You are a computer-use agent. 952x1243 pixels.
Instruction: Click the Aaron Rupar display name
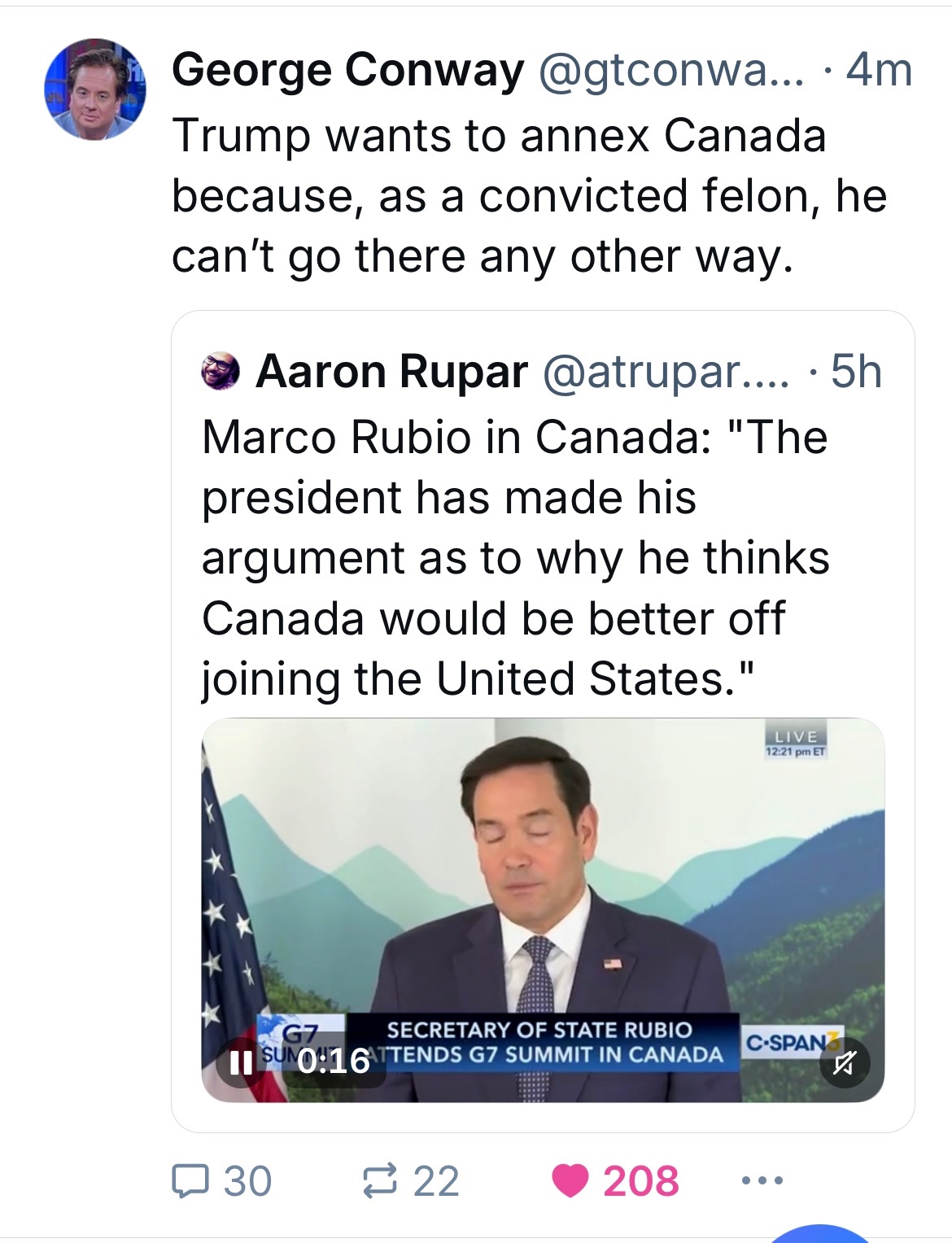click(x=391, y=372)
